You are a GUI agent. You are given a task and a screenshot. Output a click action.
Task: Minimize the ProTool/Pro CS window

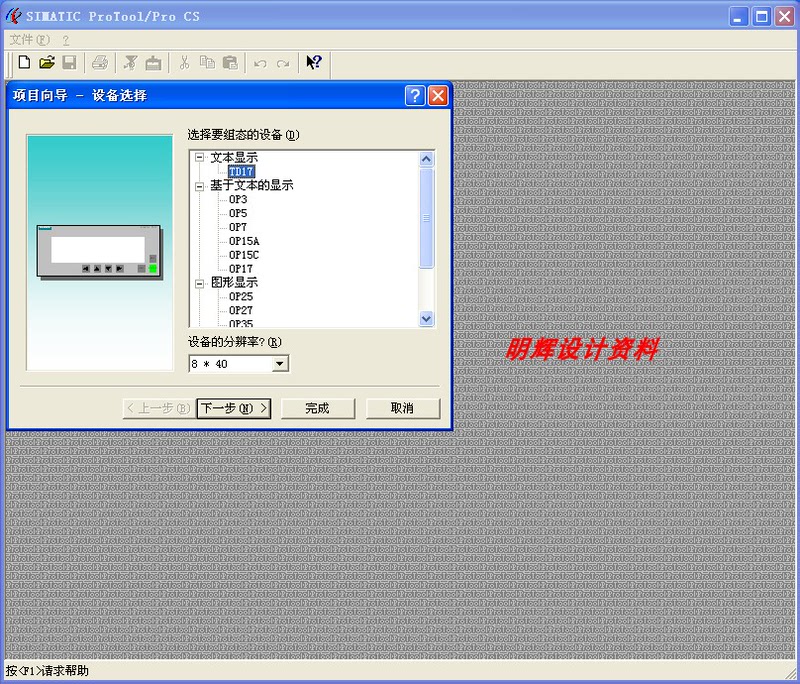[738, 17]
